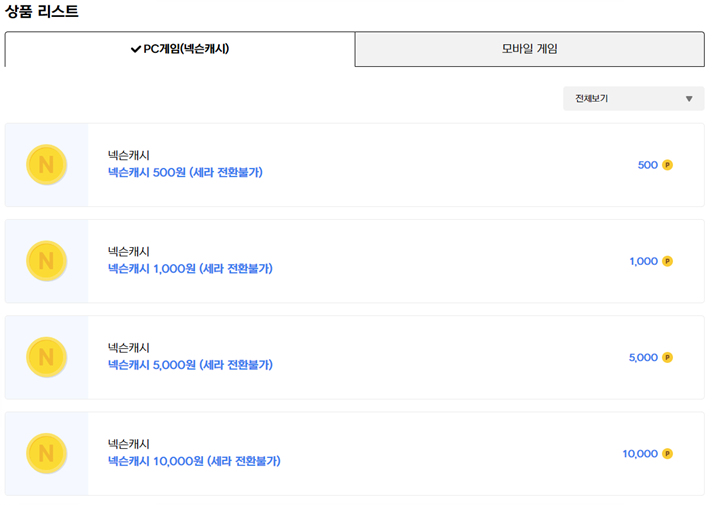Click the point badge next to 1,000
Viewport: 720px width, 505px height.
[667, 261]
